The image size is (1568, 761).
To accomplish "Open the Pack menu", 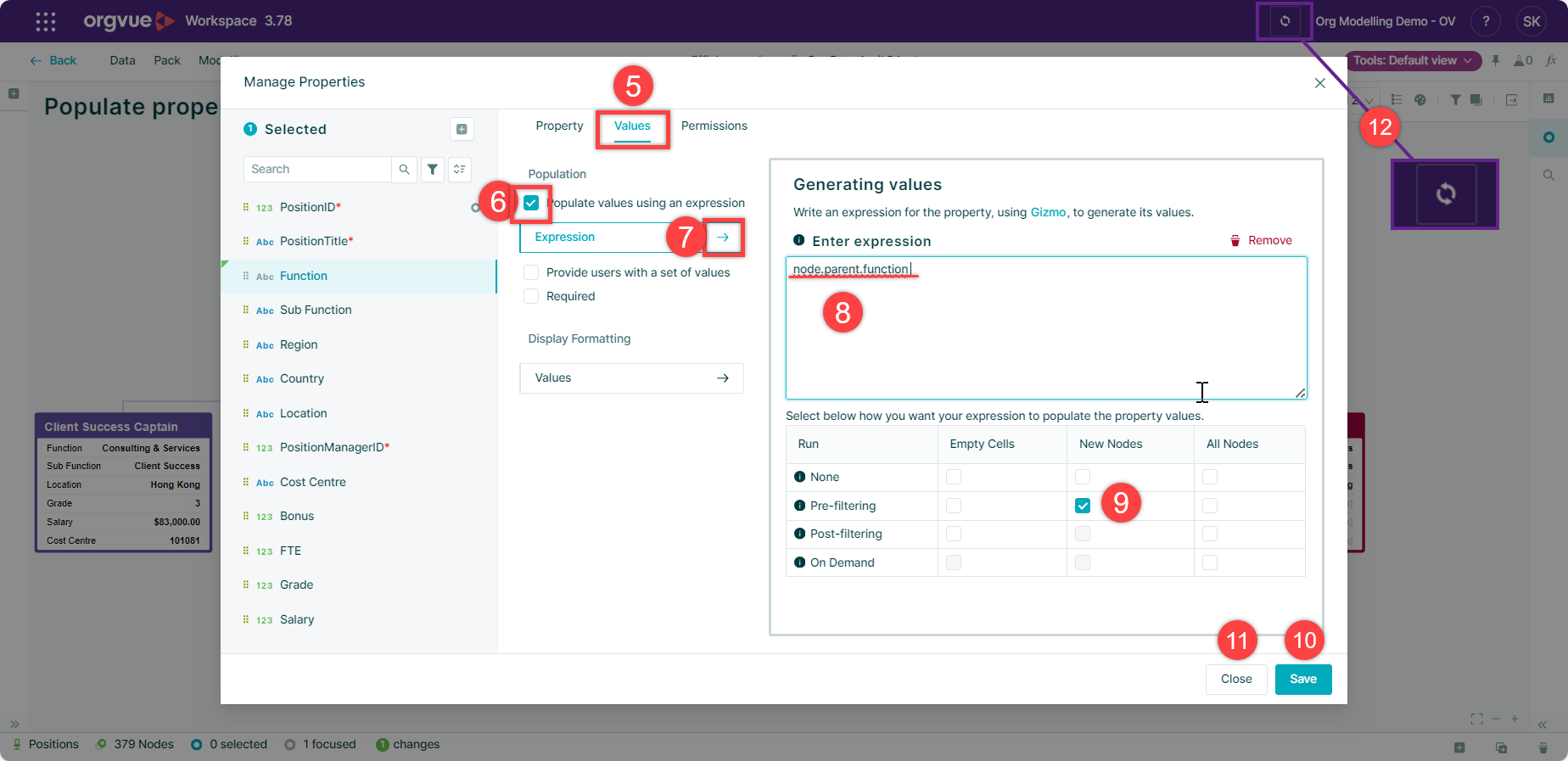I will (x=167, y=60).
